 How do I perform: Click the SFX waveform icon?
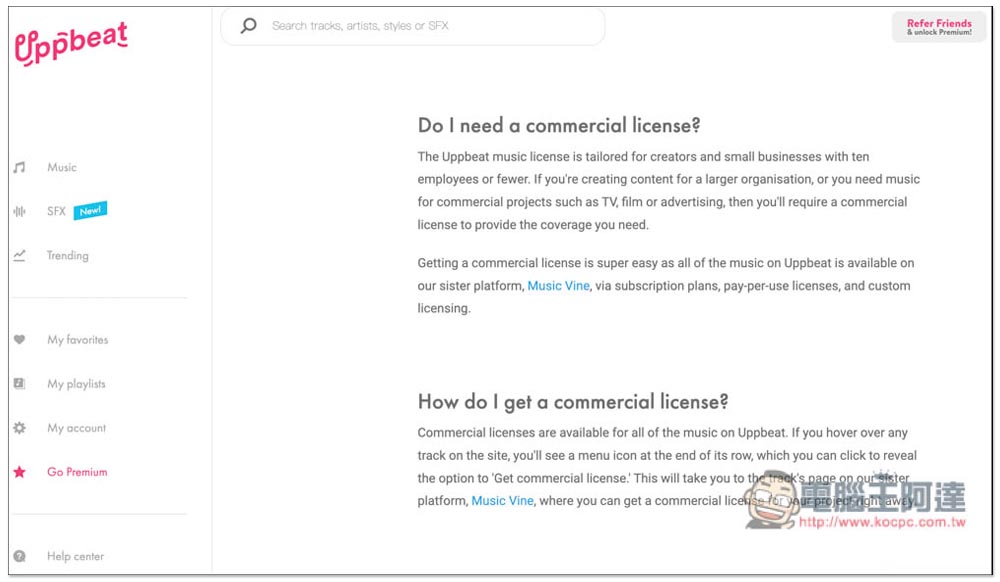[x=20, y=211]
